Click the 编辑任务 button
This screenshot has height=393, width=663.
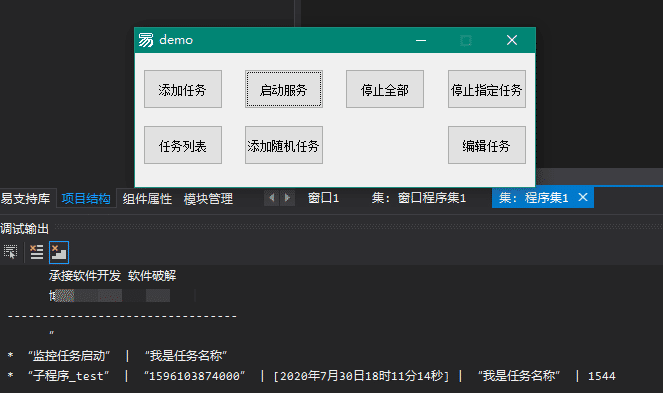pos(487,145)
